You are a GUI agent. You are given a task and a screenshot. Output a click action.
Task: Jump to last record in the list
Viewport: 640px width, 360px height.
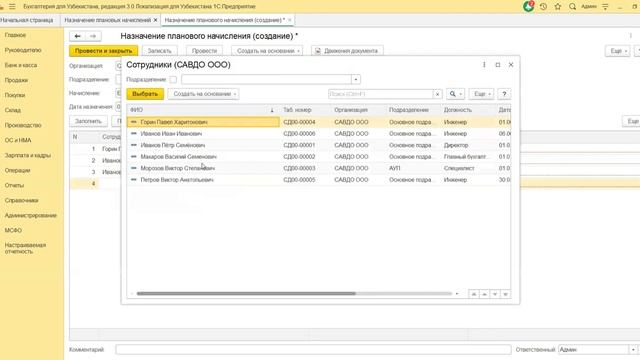[505, 294]
